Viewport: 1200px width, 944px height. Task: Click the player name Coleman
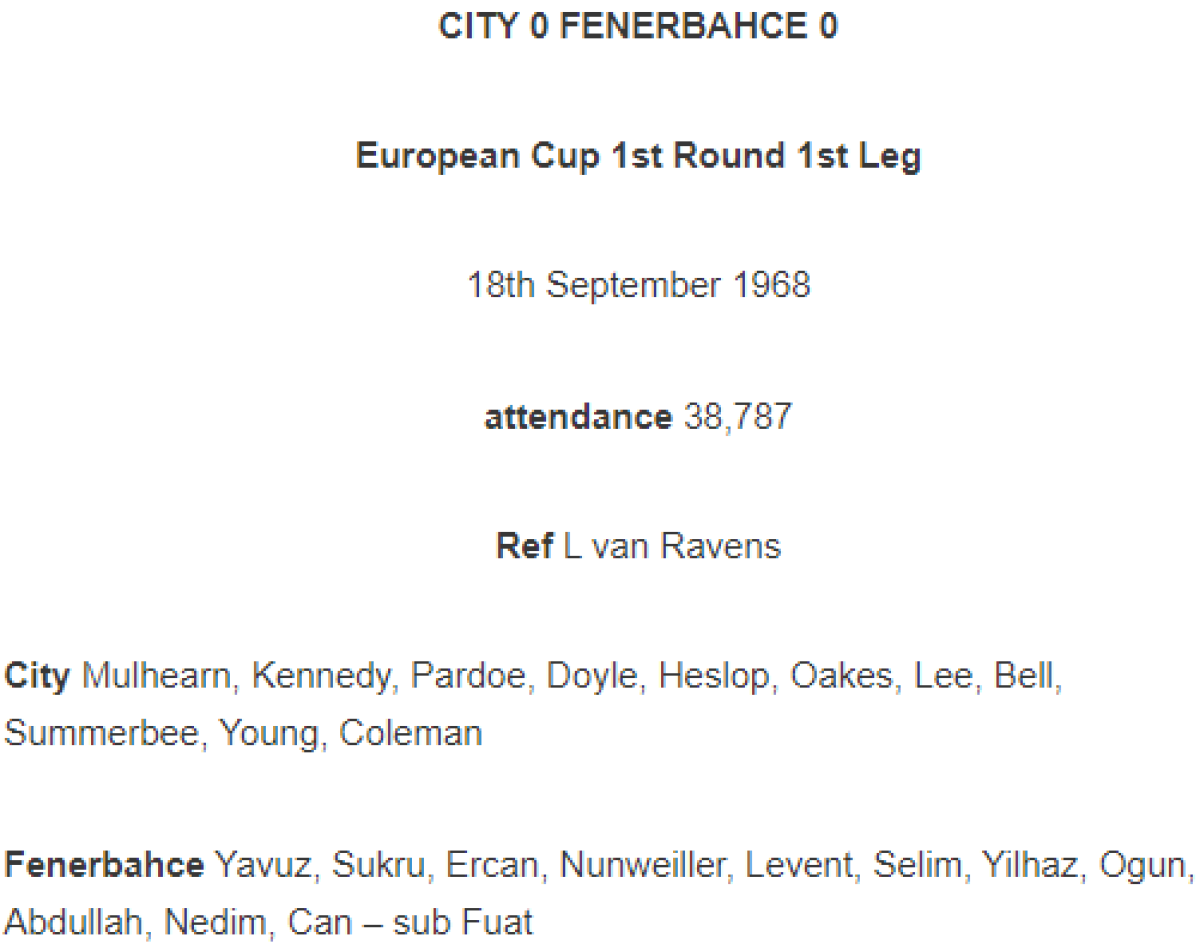click(x=410, y=733)
